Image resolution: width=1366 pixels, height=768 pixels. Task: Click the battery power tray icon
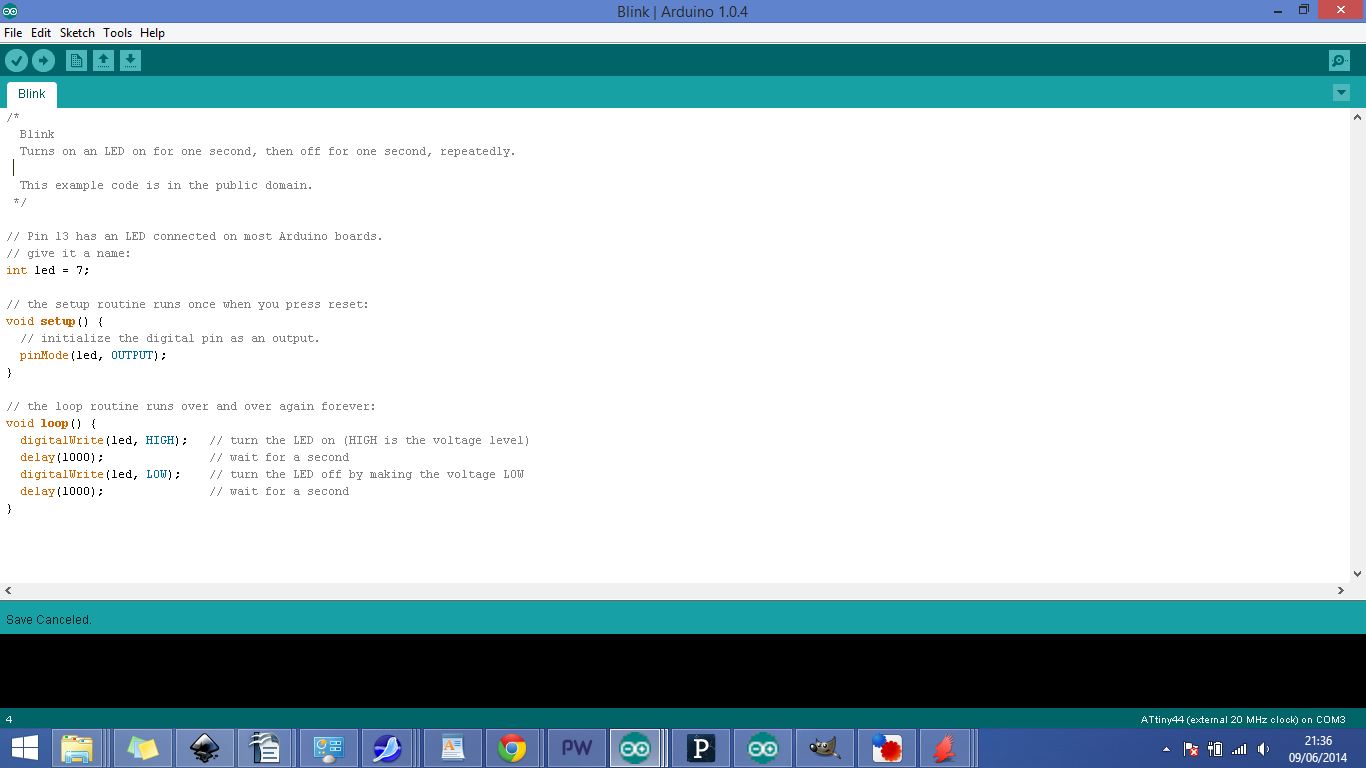pyautogui.click(x=1215, y=749)
